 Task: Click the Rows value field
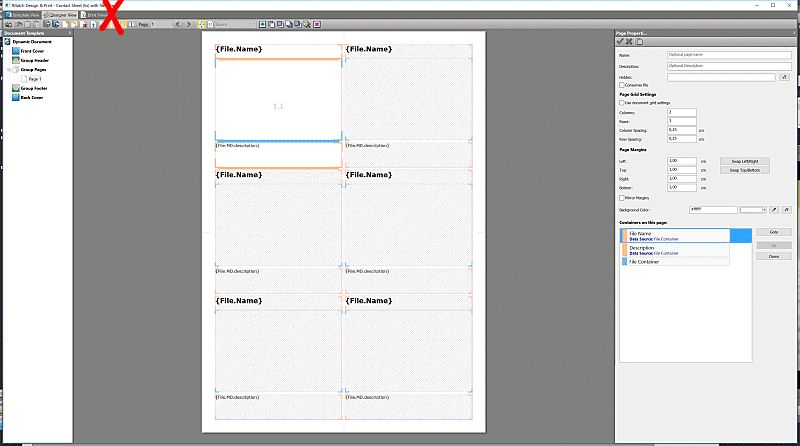click(x=682, y=121)
